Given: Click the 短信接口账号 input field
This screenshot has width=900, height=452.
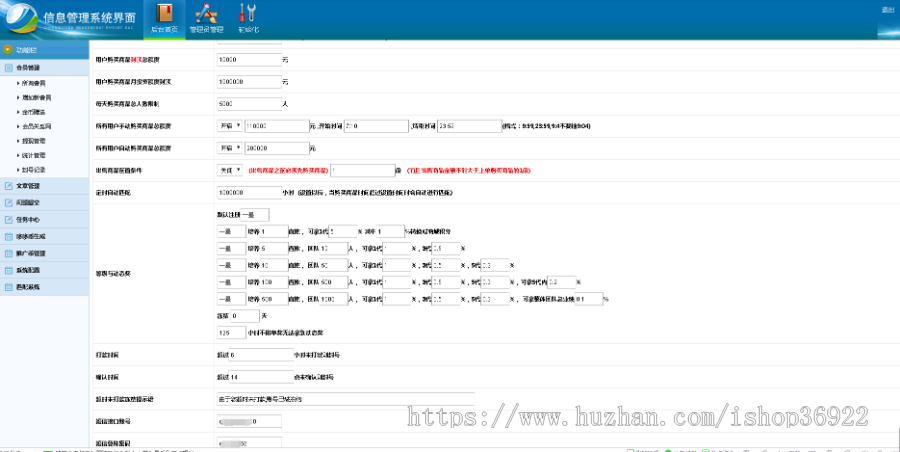Looking at the screenshot, I should (249, 422).
